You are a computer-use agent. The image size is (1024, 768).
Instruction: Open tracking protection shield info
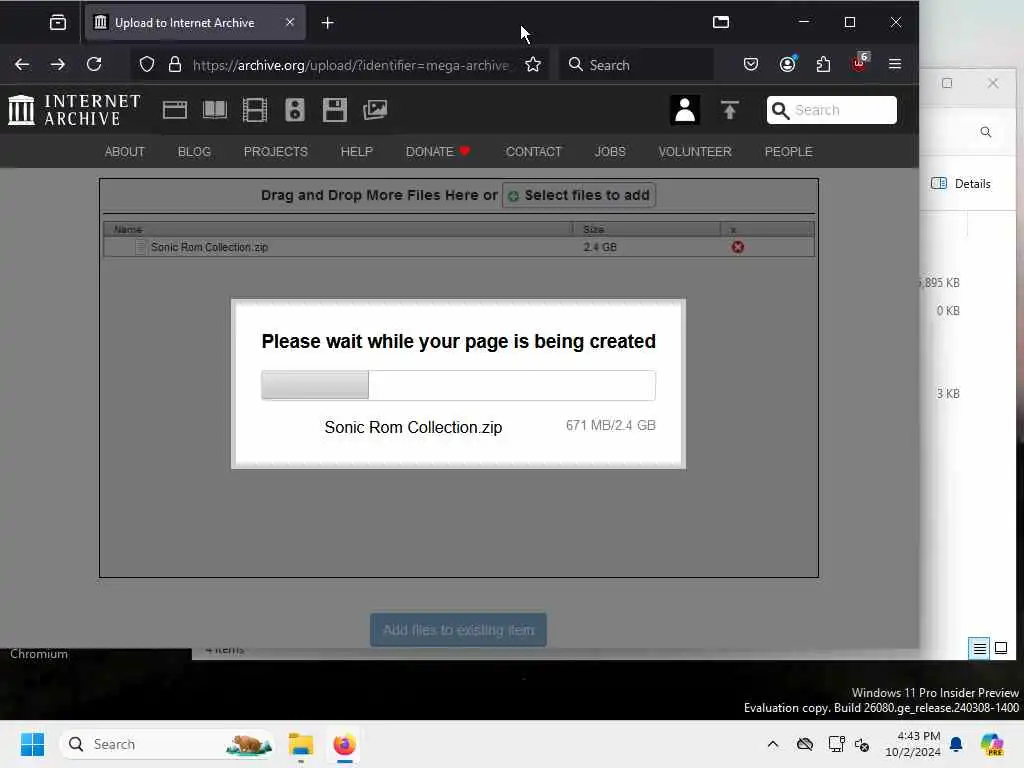[147, 64]
